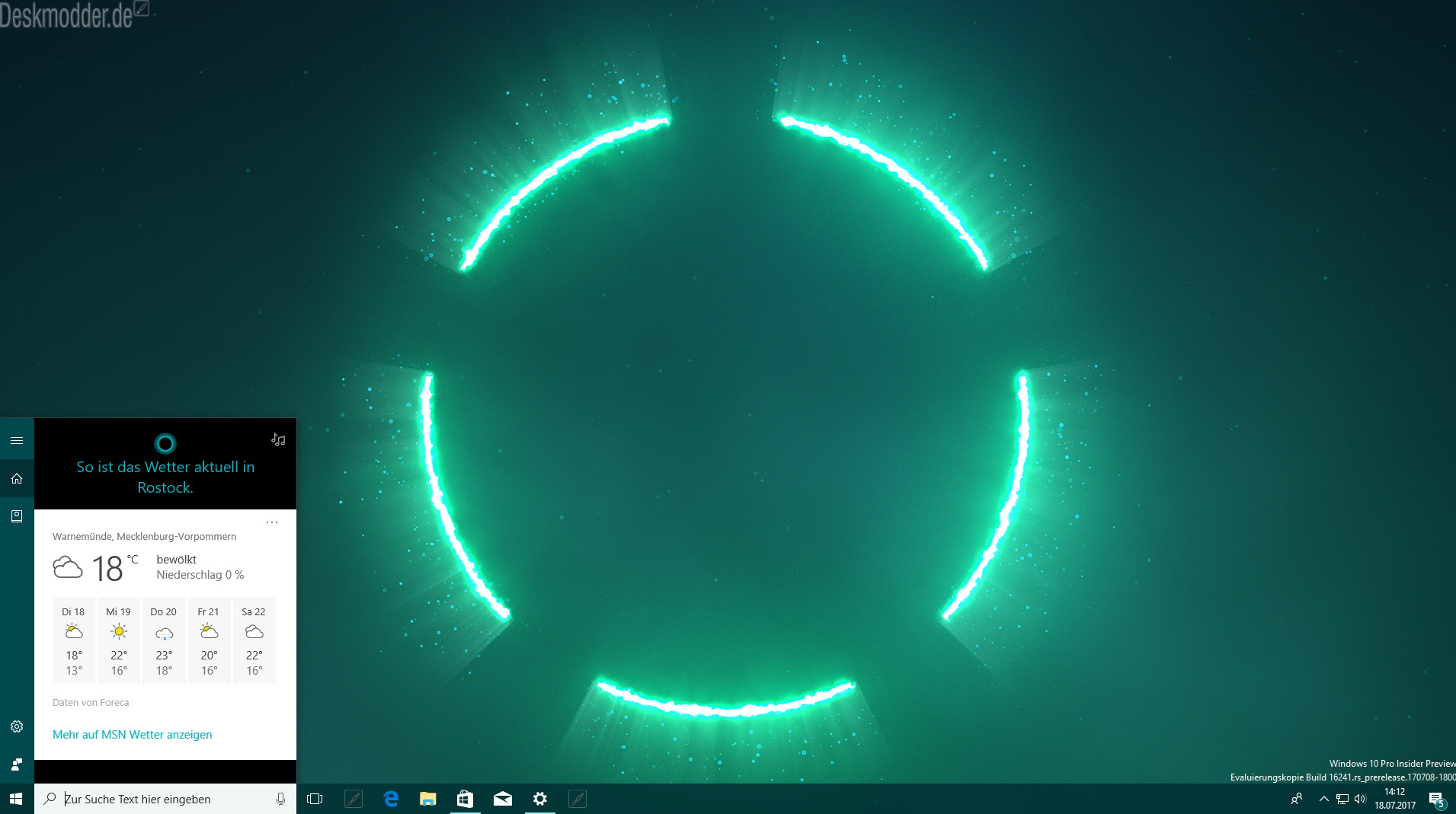
Task: Open Task View icon
Action: pos(315,799)
